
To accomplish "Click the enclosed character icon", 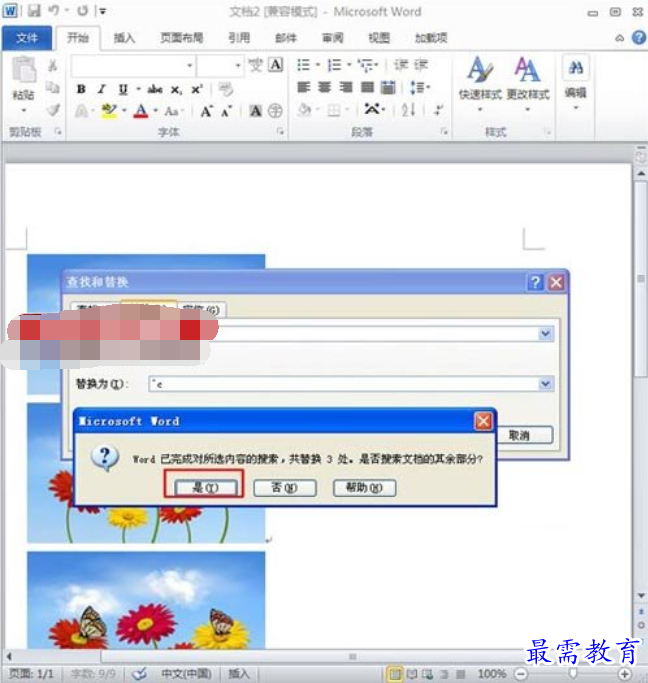I will pyautogui.click(x=275, y=111).
